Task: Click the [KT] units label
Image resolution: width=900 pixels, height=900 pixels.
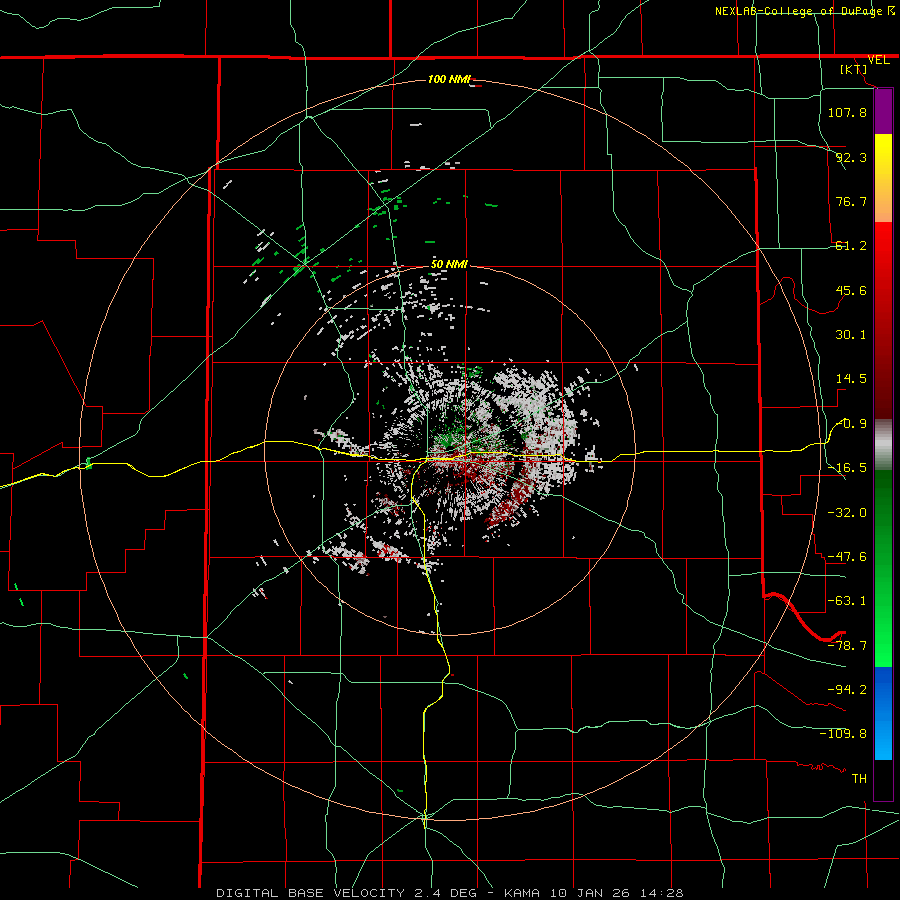Action: (854, 69)
